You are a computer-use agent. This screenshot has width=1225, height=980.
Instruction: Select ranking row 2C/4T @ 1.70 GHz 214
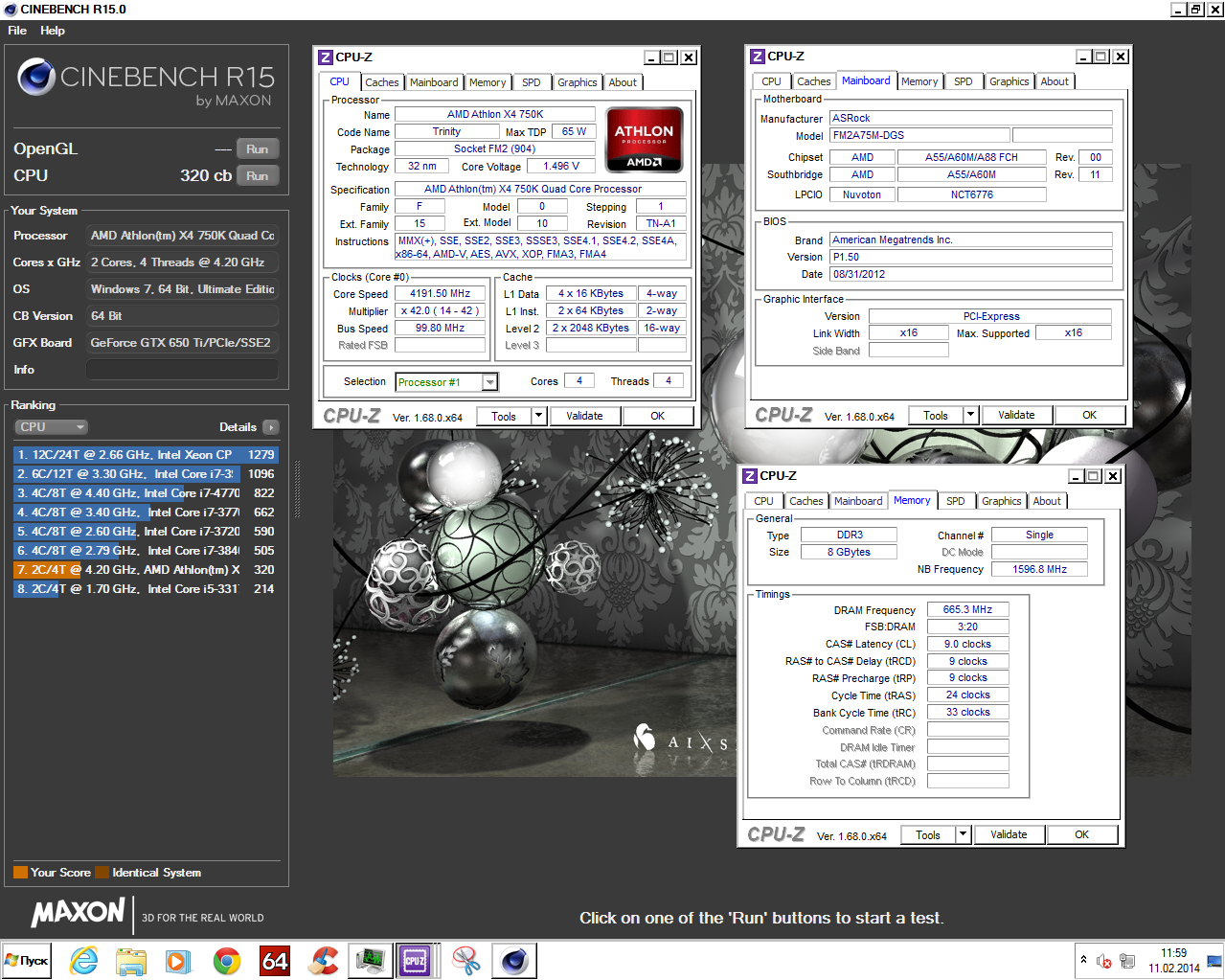(146, 589)
